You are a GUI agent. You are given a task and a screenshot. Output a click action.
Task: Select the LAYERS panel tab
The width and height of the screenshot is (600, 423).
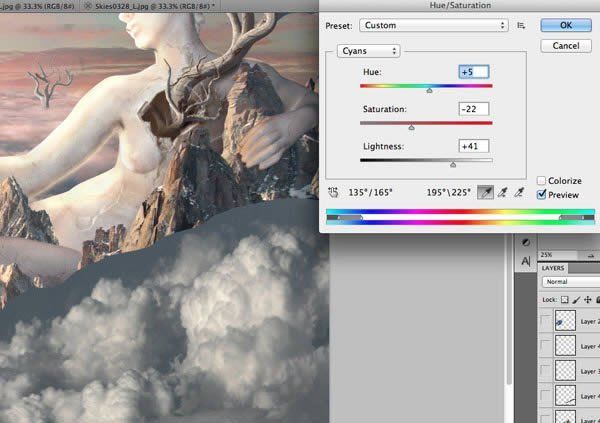click(x=553, y=268)
